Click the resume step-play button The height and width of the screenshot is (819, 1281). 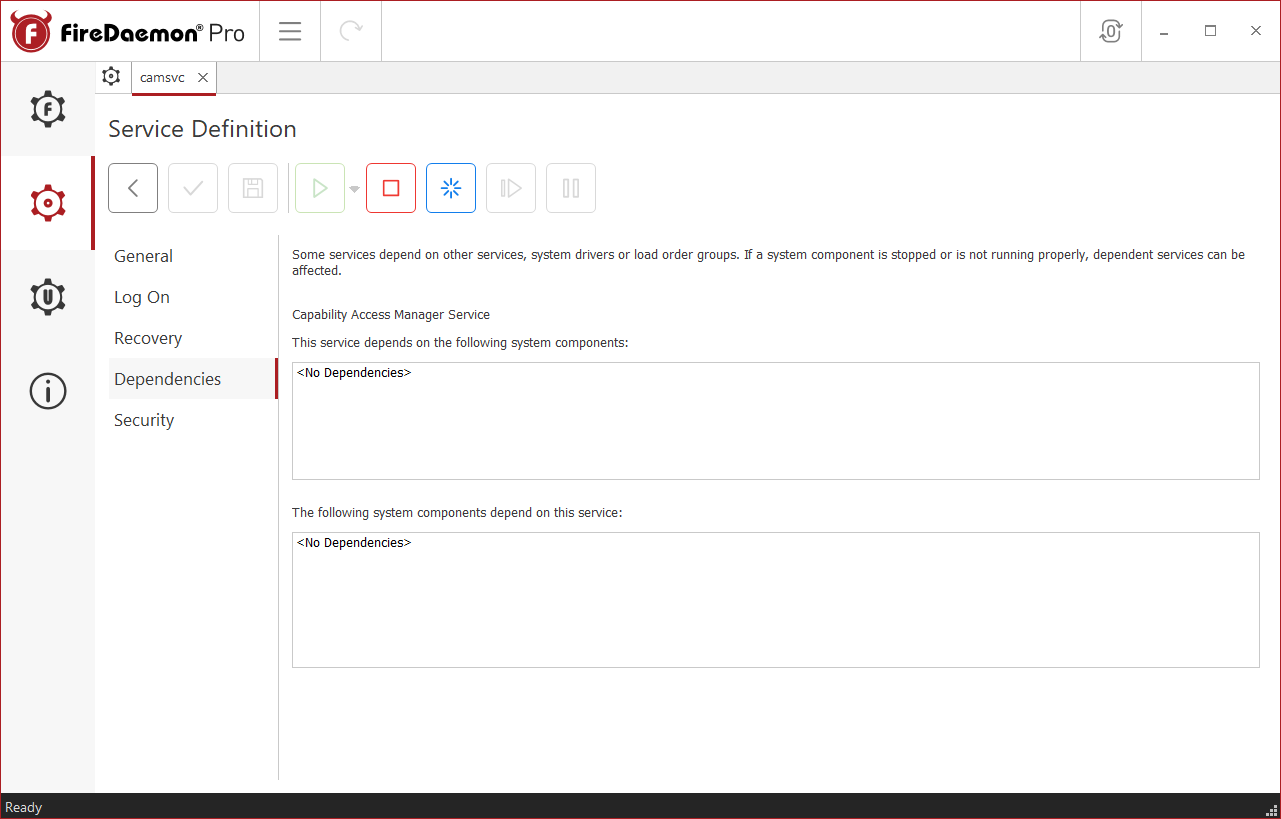point(511,188)
